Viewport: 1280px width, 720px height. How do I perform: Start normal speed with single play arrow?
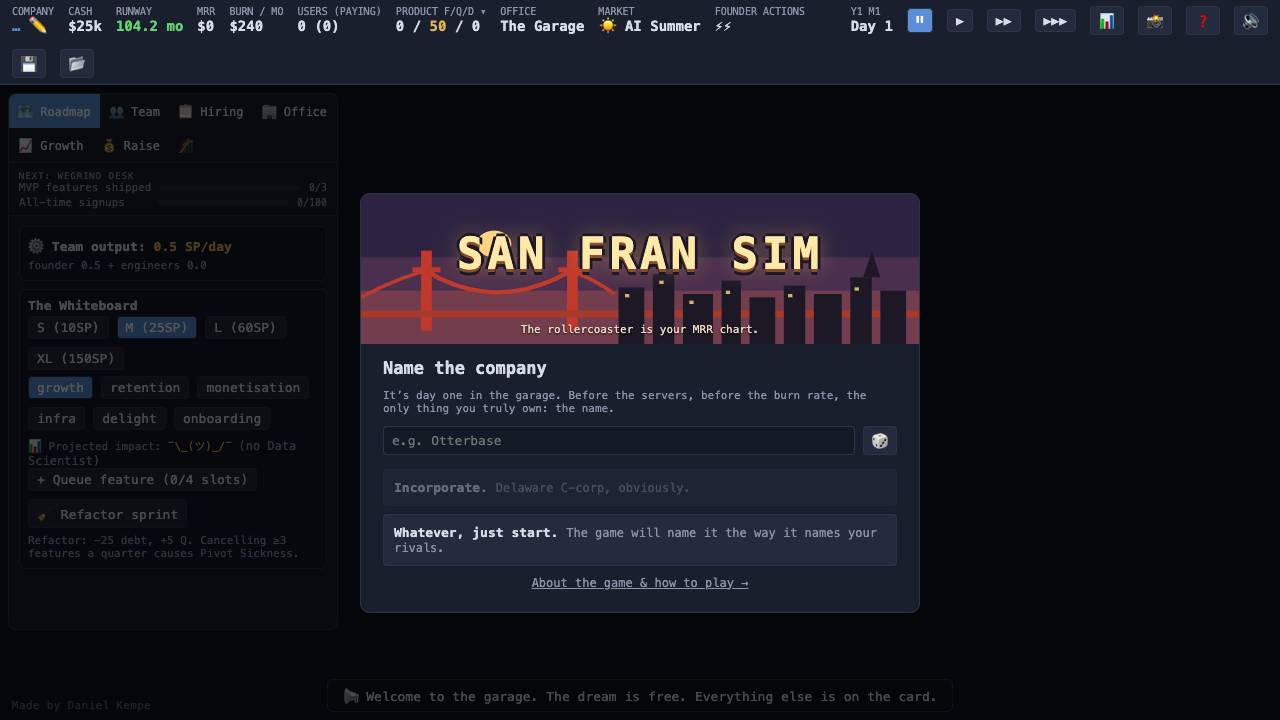[960, 21]
